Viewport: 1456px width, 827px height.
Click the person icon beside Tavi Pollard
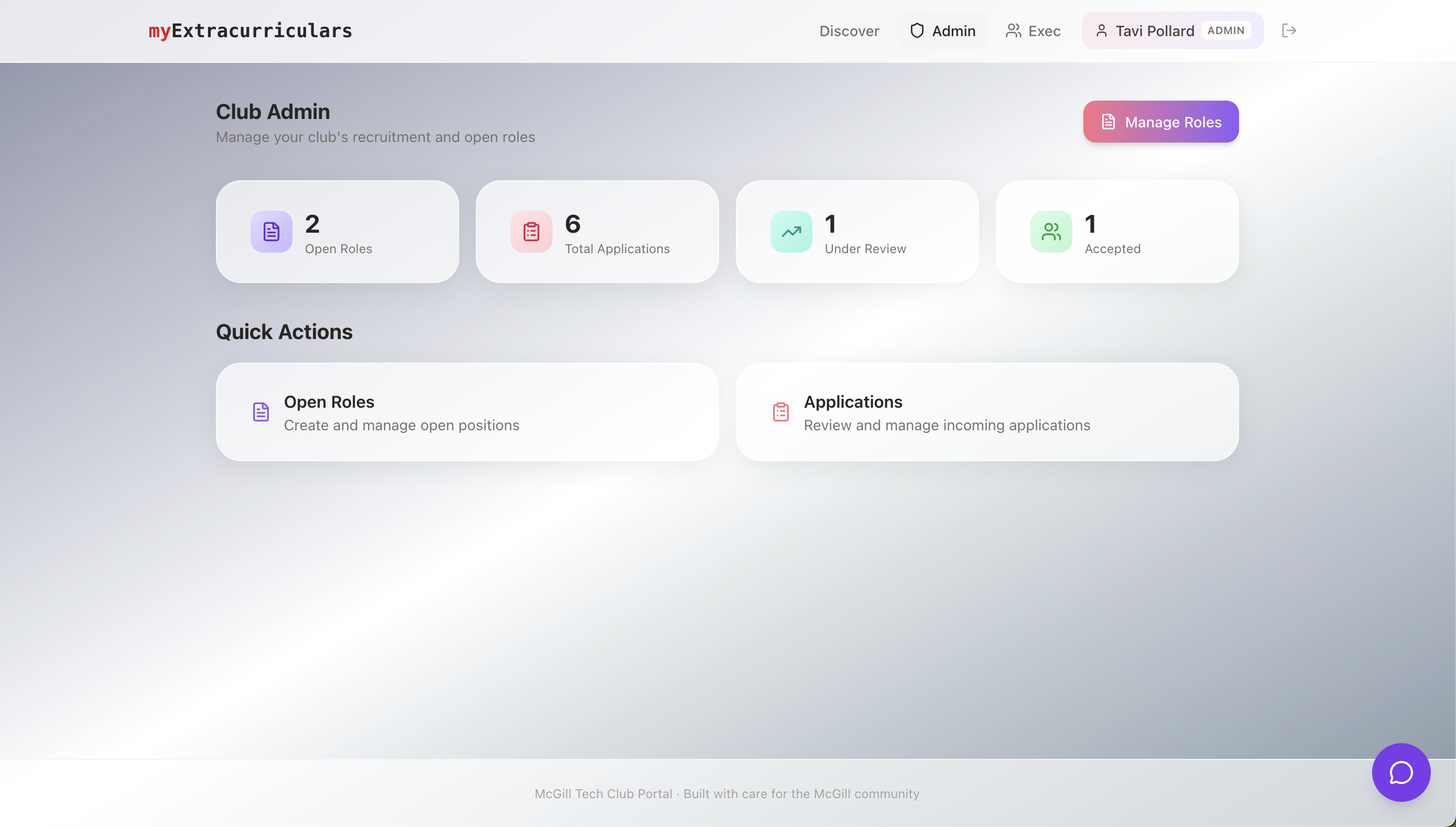click(x=1101, y=31)
